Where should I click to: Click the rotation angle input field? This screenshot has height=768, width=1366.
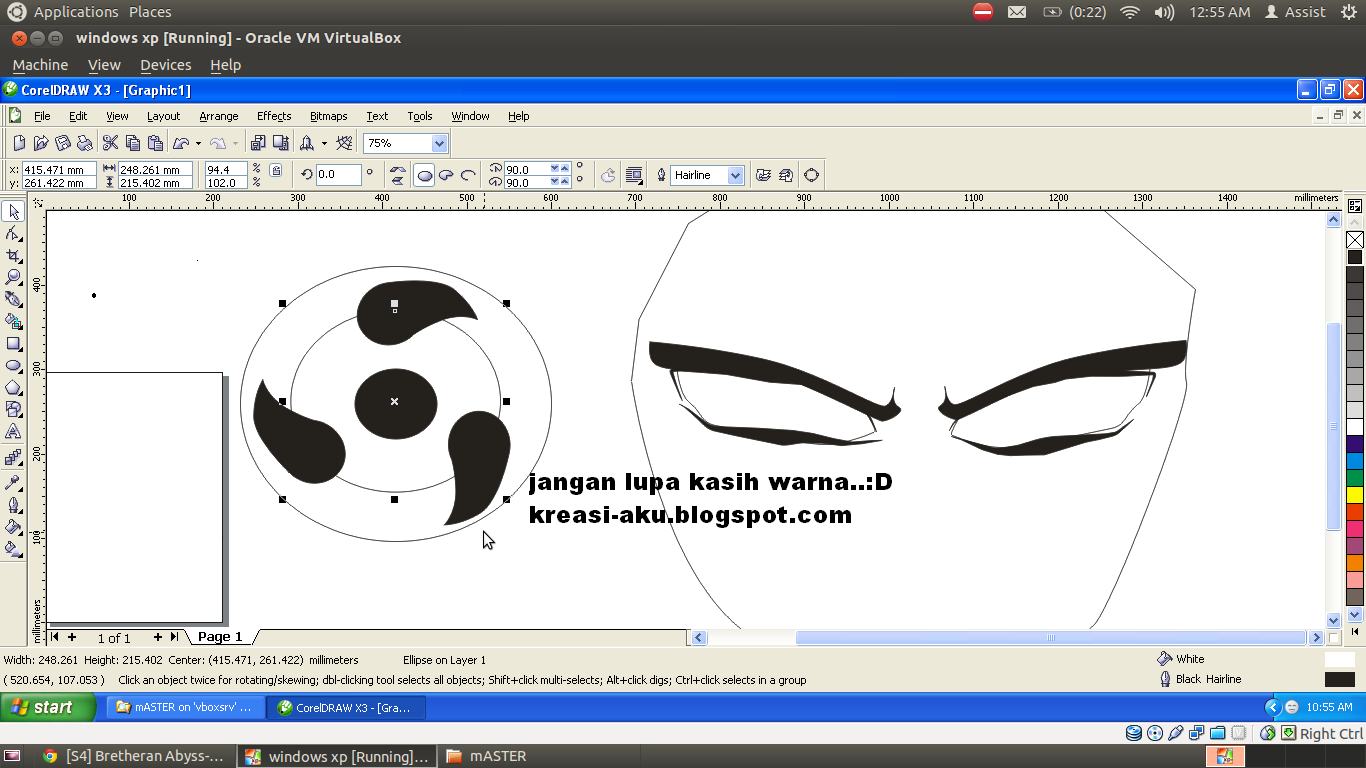[338, 175]
